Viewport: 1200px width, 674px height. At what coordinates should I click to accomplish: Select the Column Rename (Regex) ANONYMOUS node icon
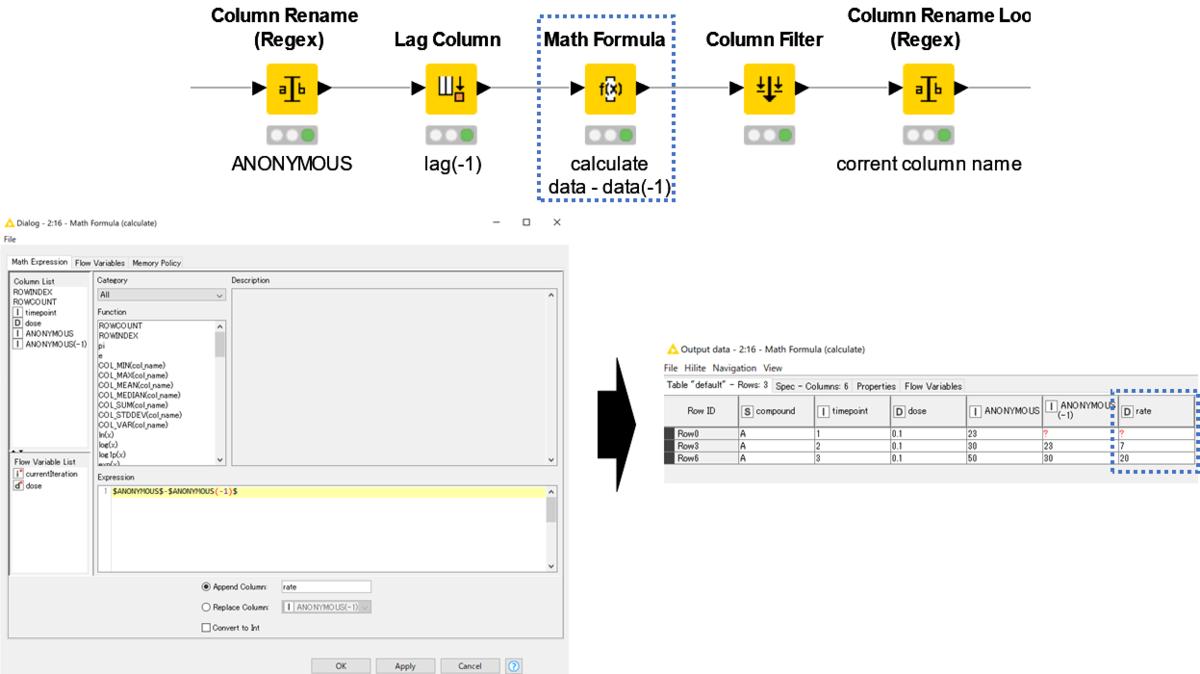292,88
